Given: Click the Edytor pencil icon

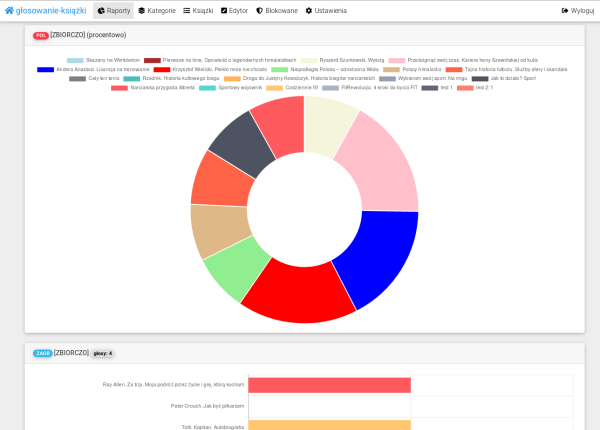Looking at the screenshot, I should coord(224,10).
